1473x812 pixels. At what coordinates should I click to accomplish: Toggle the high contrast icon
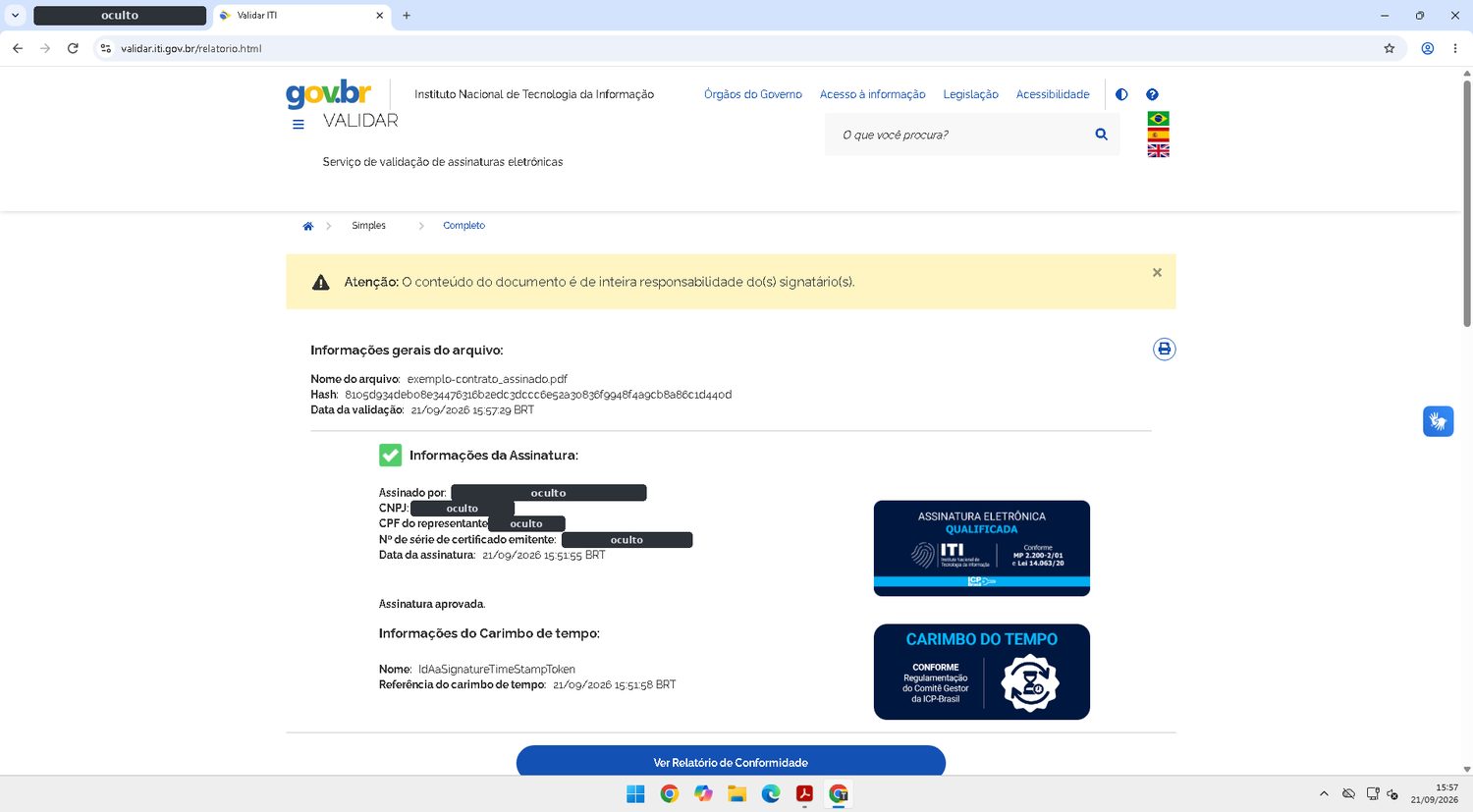pyautogui.click(x=1121, y=94)
